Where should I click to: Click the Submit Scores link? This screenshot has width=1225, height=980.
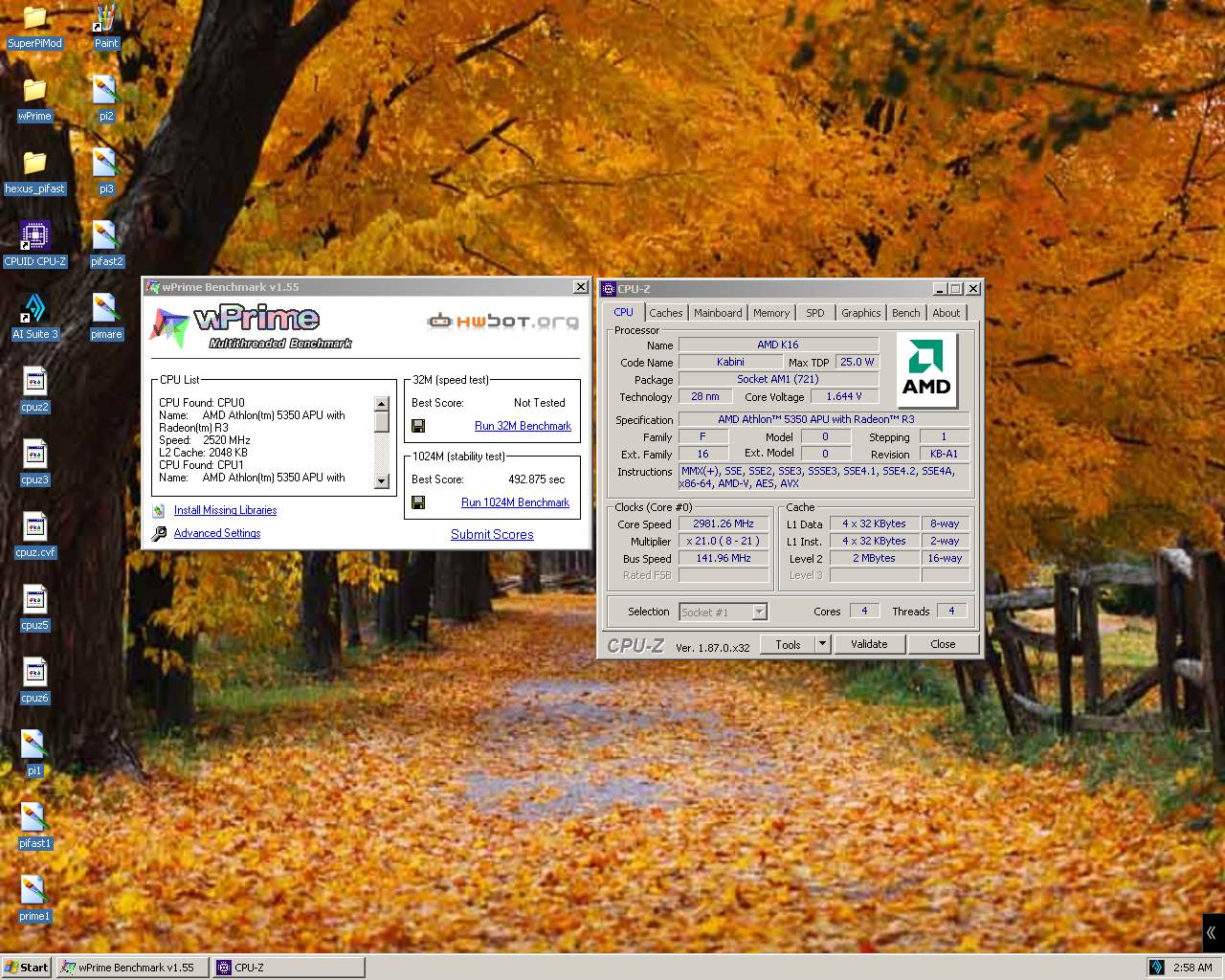[492, 535]
